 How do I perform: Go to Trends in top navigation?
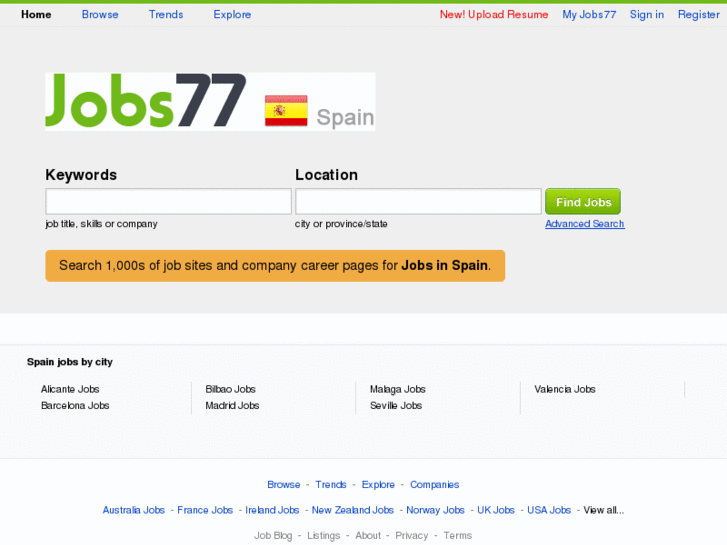[x=166, y=14]
